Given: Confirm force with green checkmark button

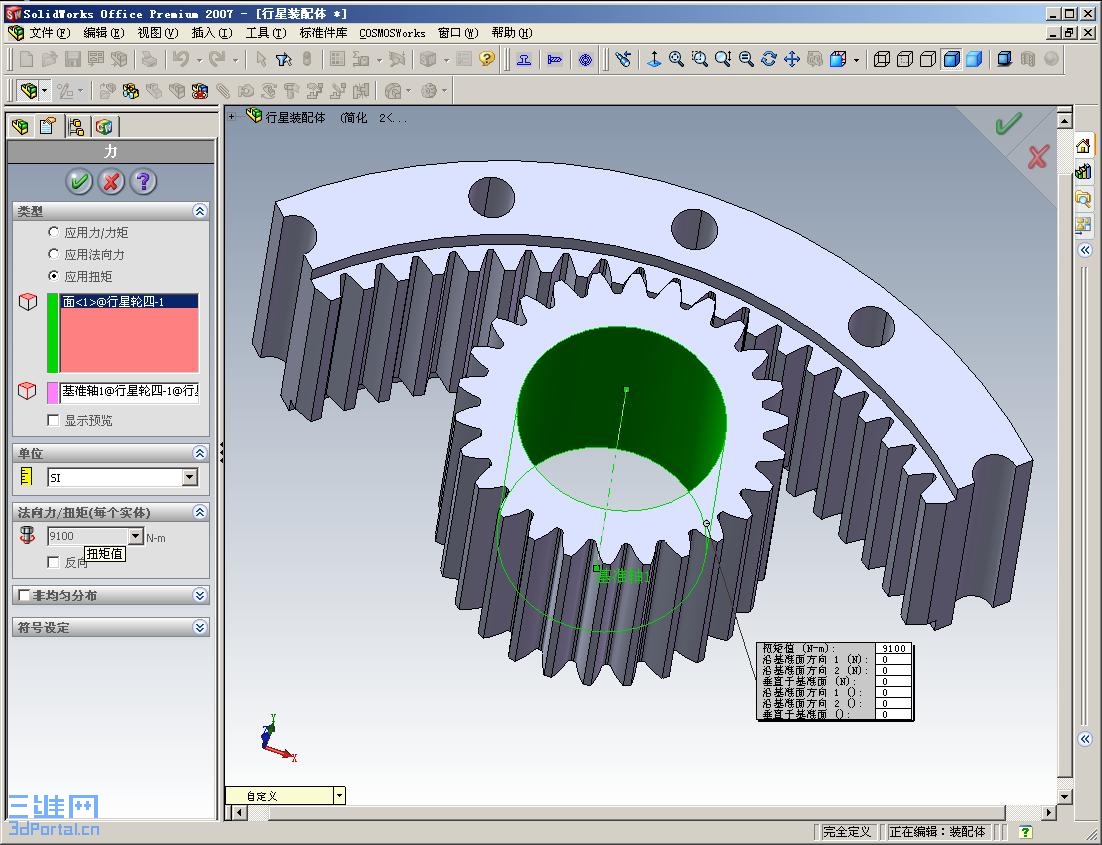Looking at the screenshot, I should (79, 182).
